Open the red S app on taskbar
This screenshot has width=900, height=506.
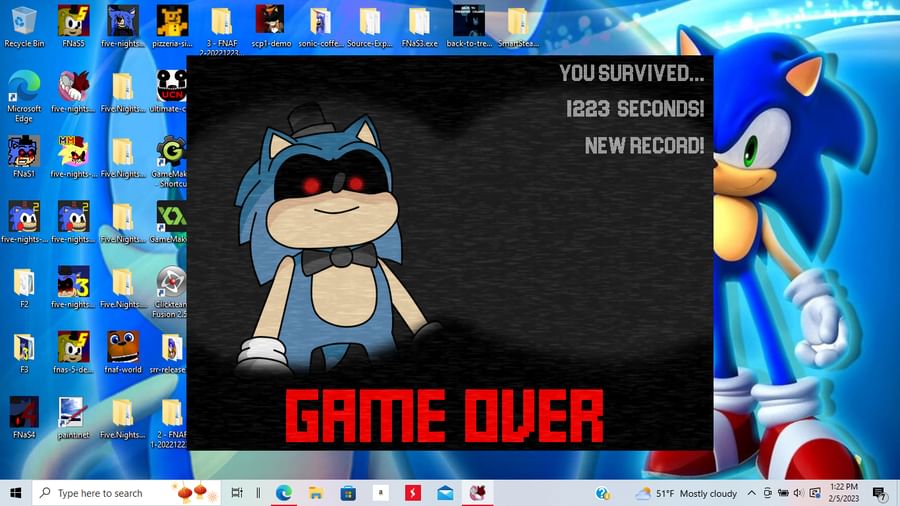[x=413, y=493]
